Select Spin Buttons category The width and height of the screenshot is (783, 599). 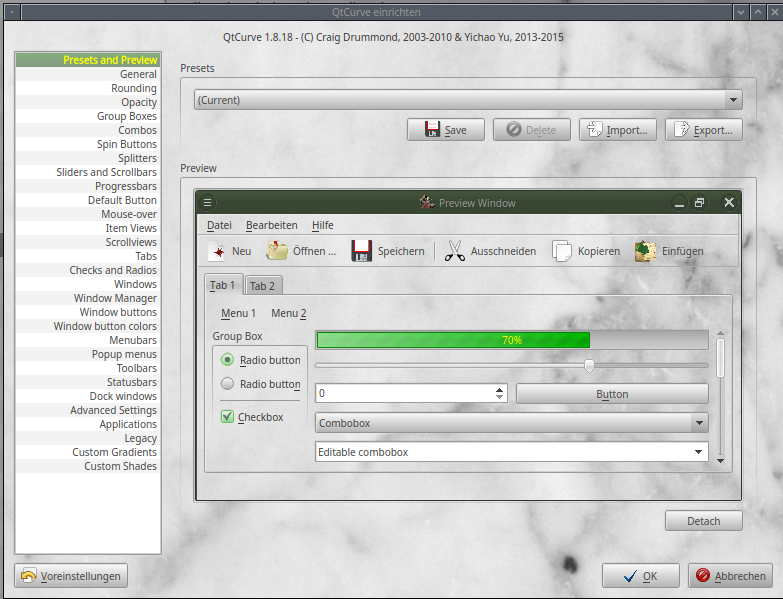[x=88, y=144]
